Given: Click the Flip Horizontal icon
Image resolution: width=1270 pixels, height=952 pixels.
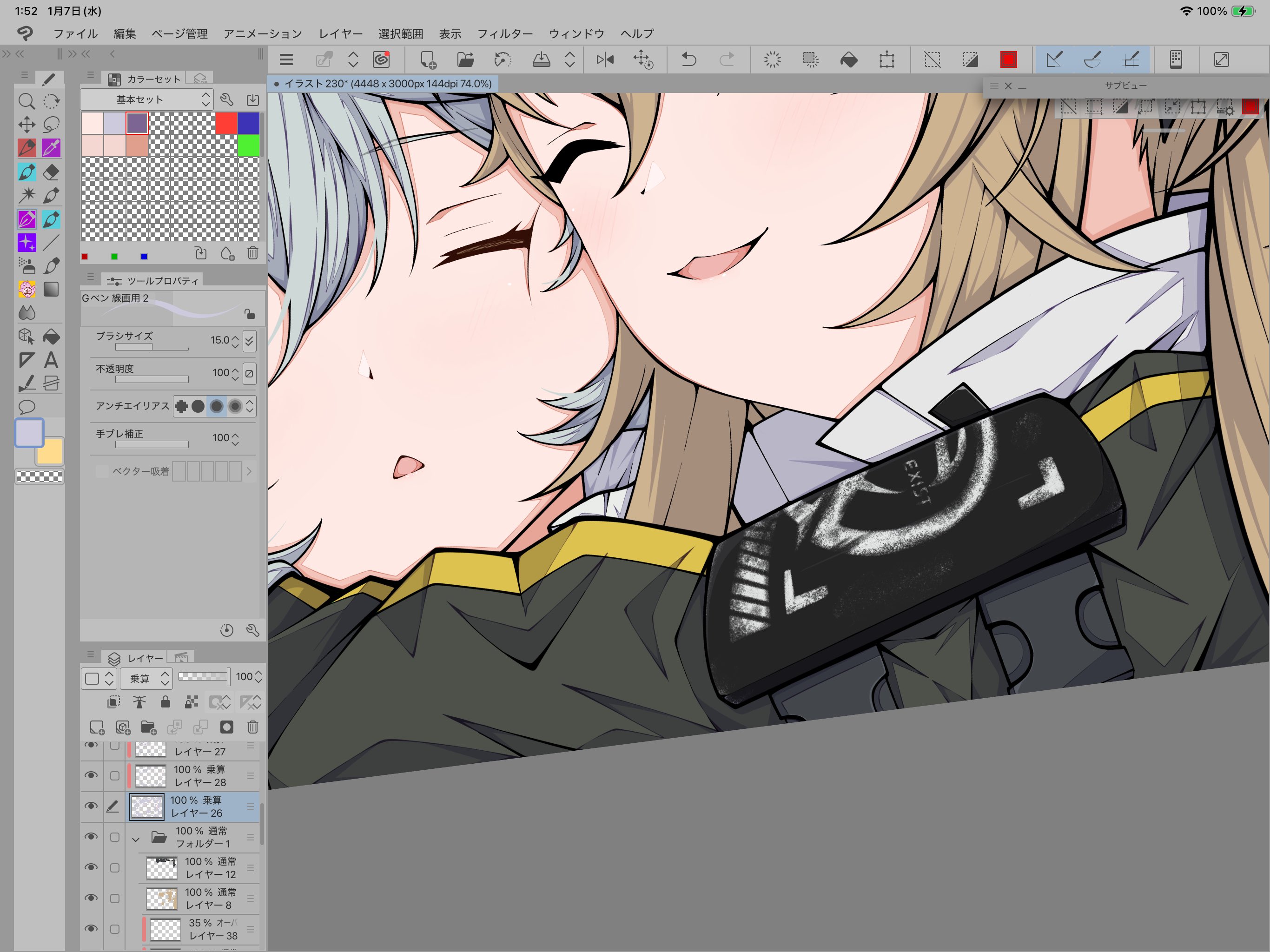Looking at the screenshot, I should [605, 59].
